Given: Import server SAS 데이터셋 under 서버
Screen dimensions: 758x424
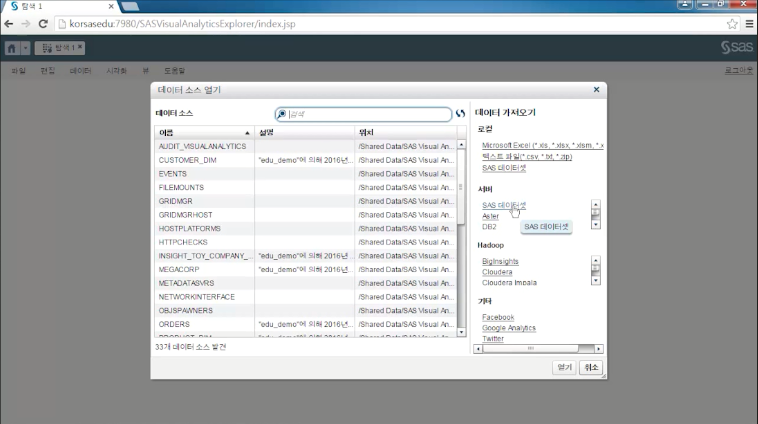Looking at the screenshot, I should point(504,205).
